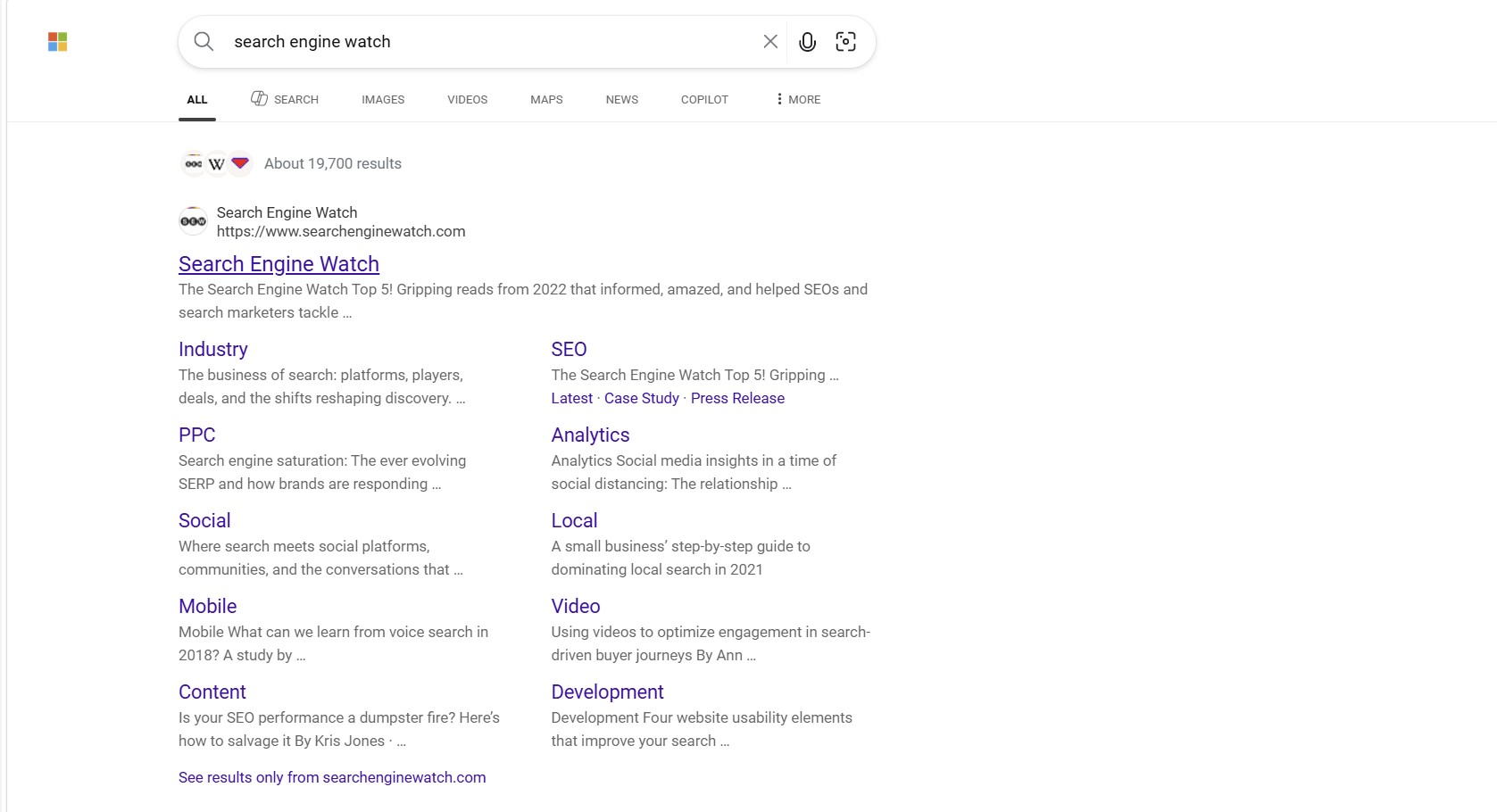Image resolution: width=1497 pixels, height=812 pixels.
Task: Open the PPC sitelink
Action: point(197,435)
